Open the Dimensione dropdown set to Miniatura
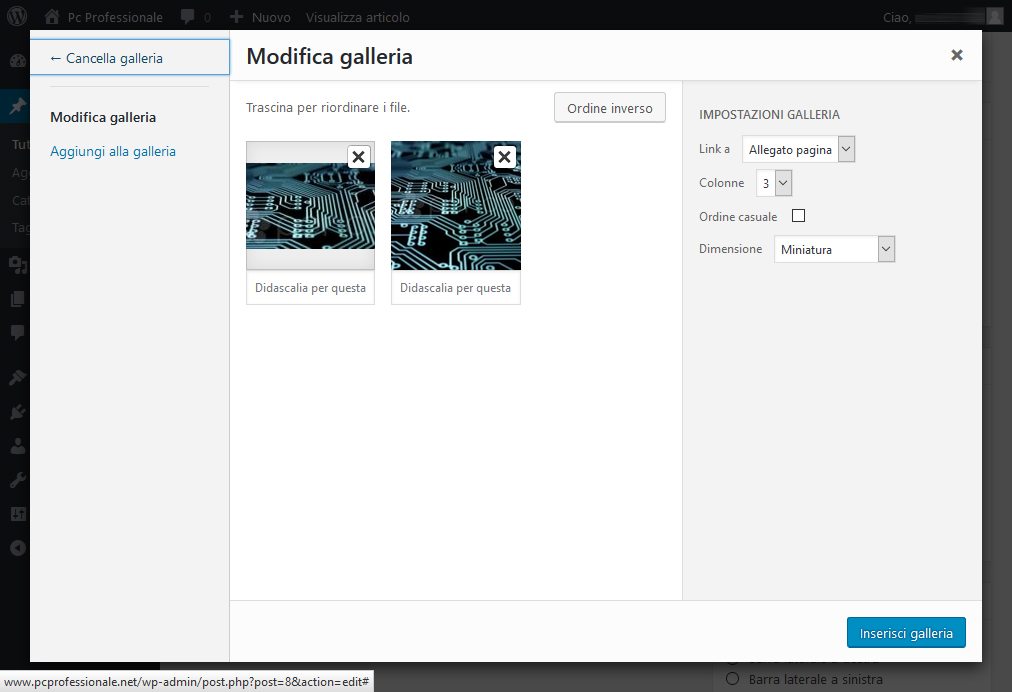1012x692 pixels. click(834, 249)
